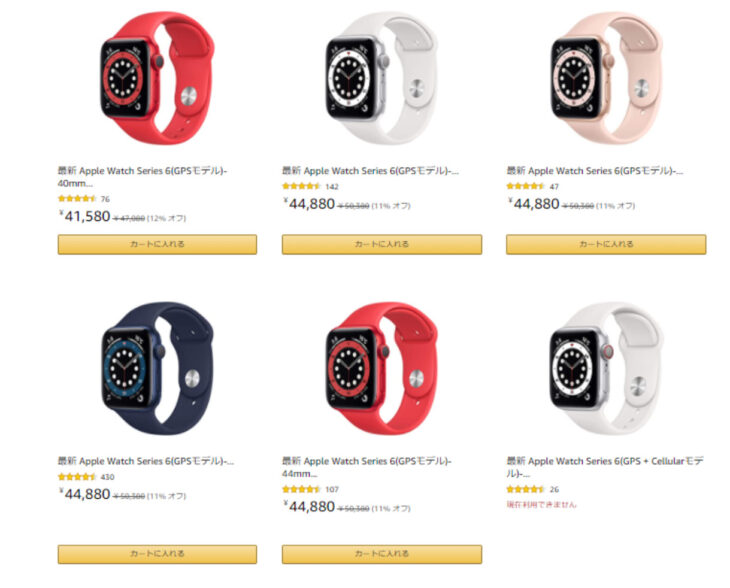The image size is (730, 588).
Task: Open the 107 reviews count link
Action: click(x=332, y=489)
